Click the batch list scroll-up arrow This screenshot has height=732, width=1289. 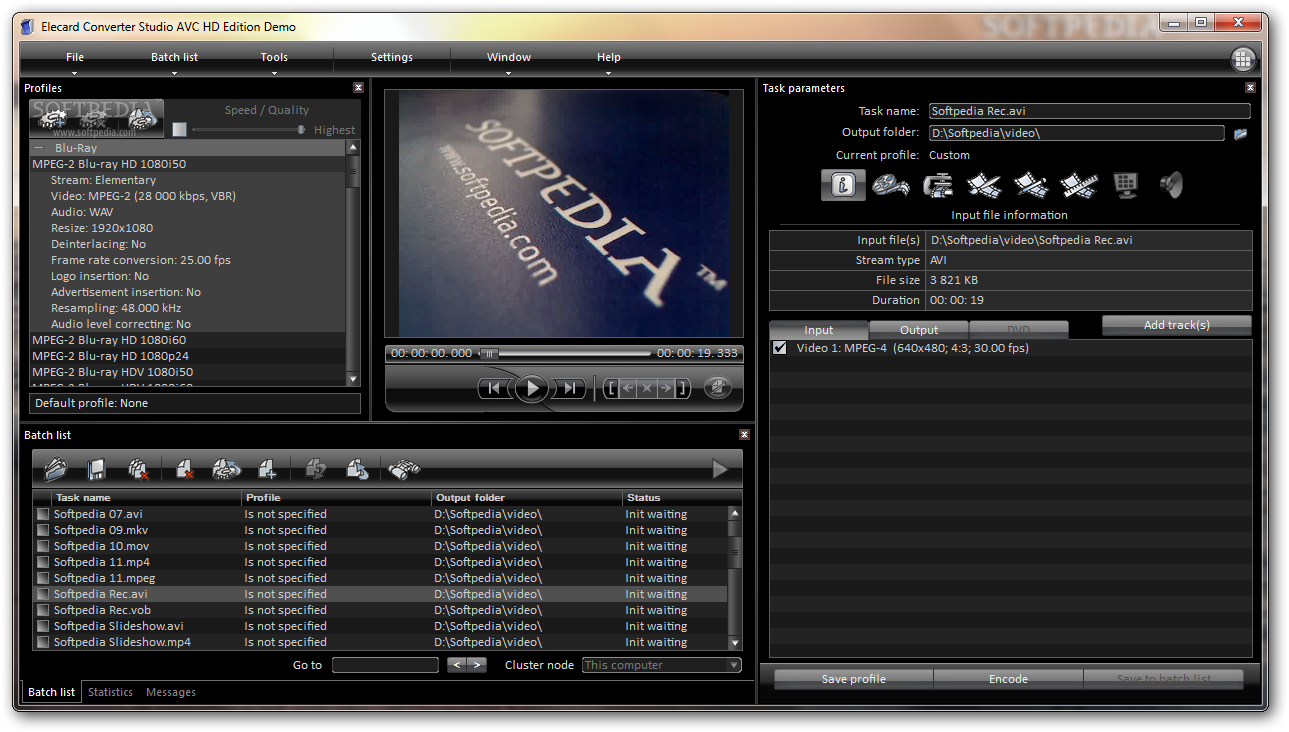point(735,513)
